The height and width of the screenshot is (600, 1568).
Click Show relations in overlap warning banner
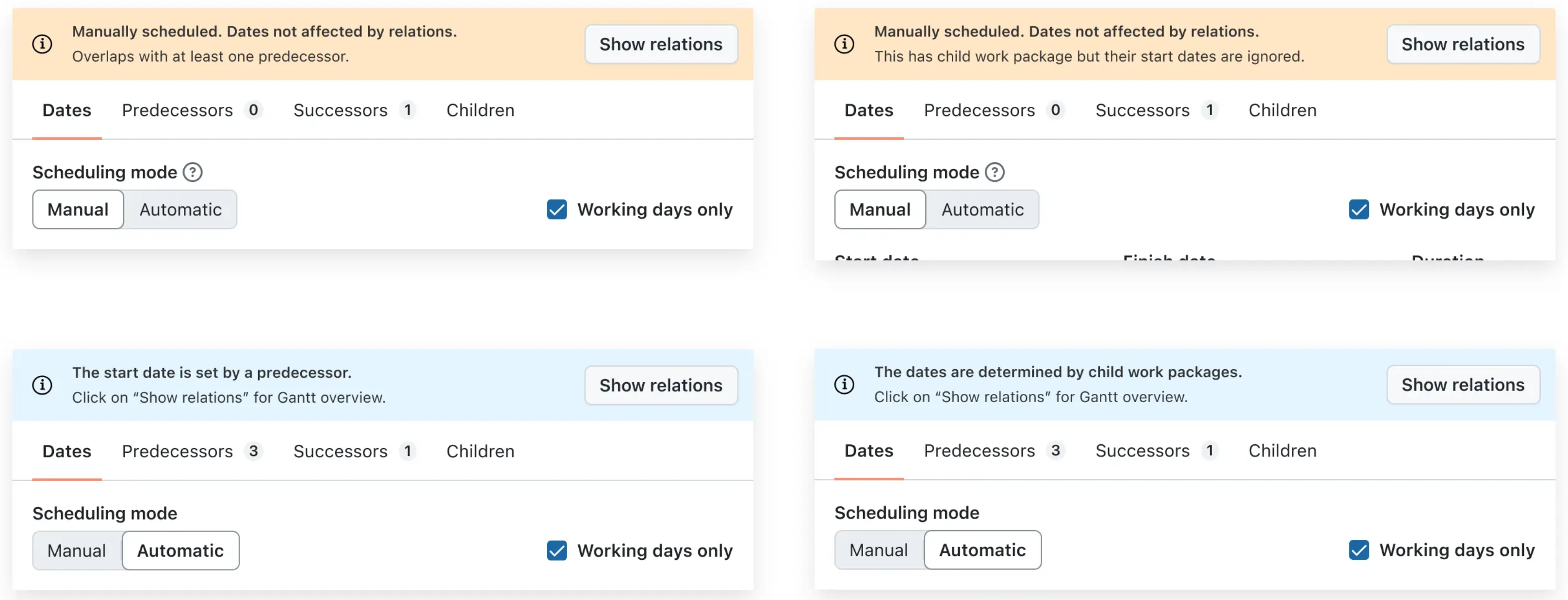coord(661,44)
